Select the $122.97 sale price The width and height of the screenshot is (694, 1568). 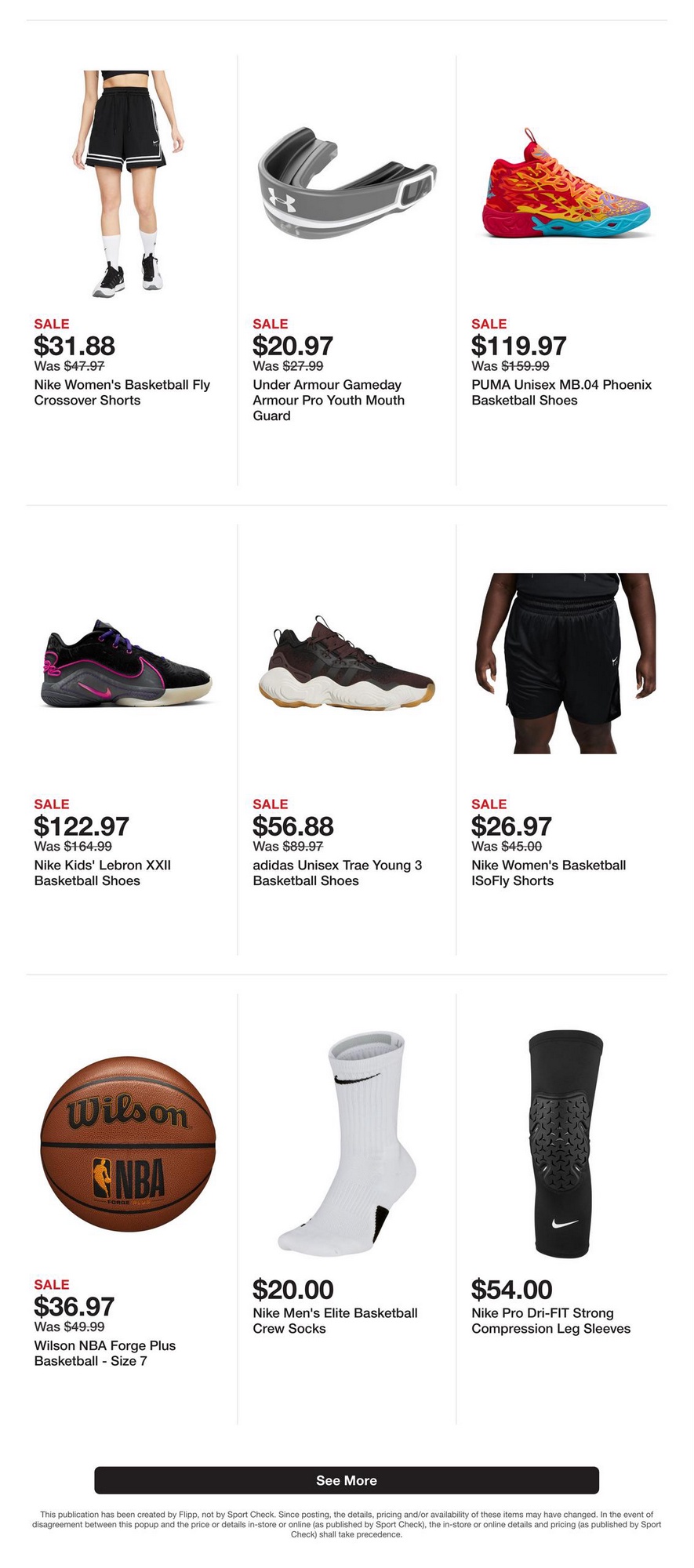(x=82, y=826)
